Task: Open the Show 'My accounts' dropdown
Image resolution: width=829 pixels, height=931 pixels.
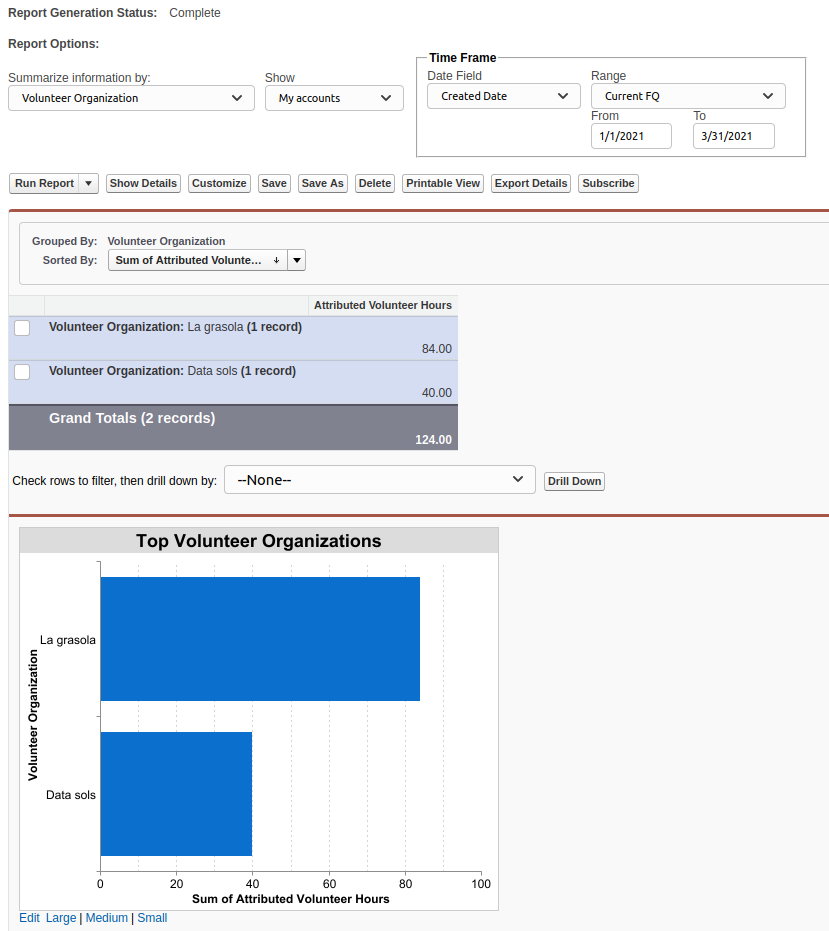Action: 334,98
